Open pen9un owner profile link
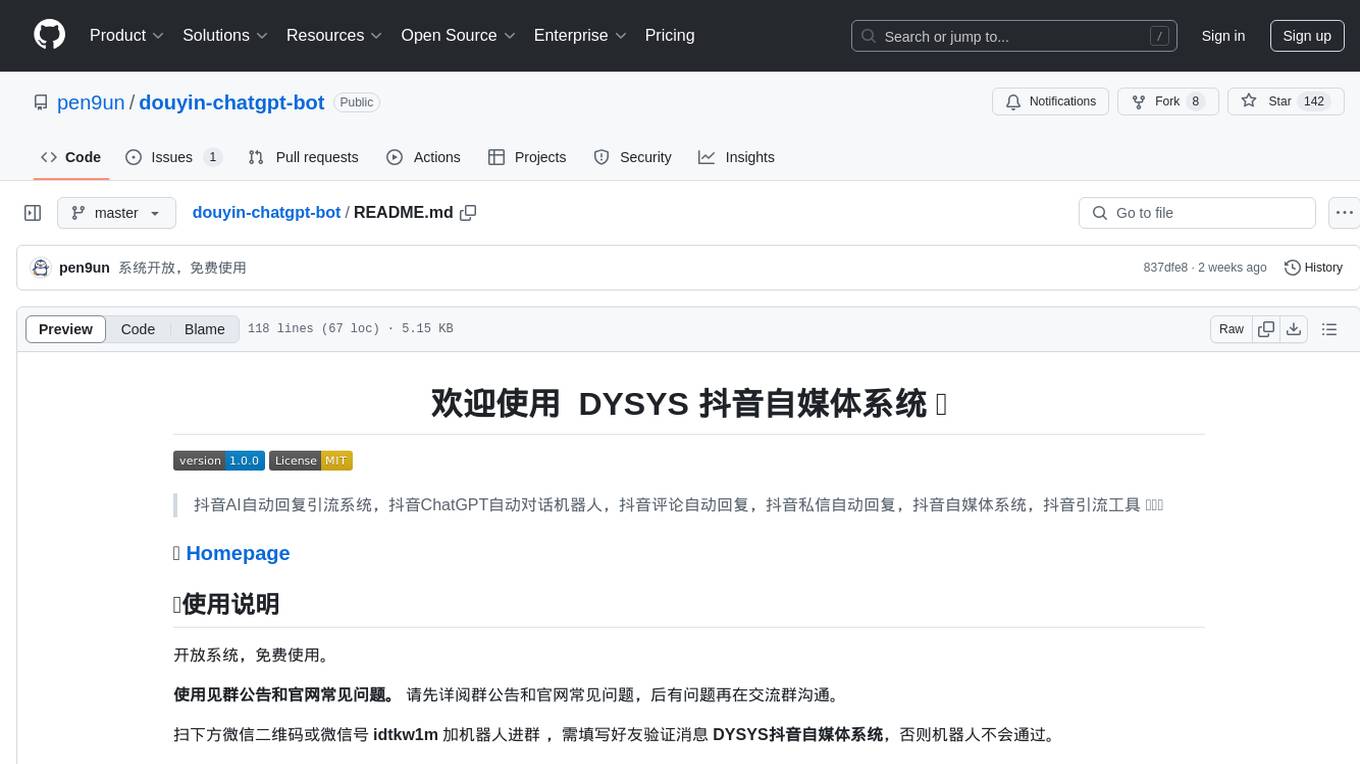 91,102
